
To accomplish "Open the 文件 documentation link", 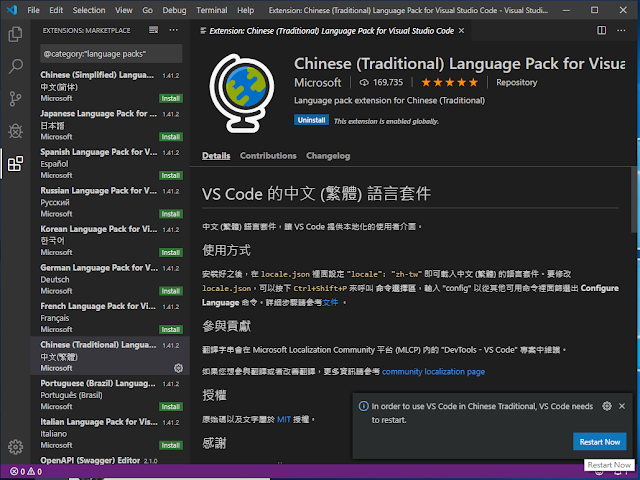I will 330,302.
